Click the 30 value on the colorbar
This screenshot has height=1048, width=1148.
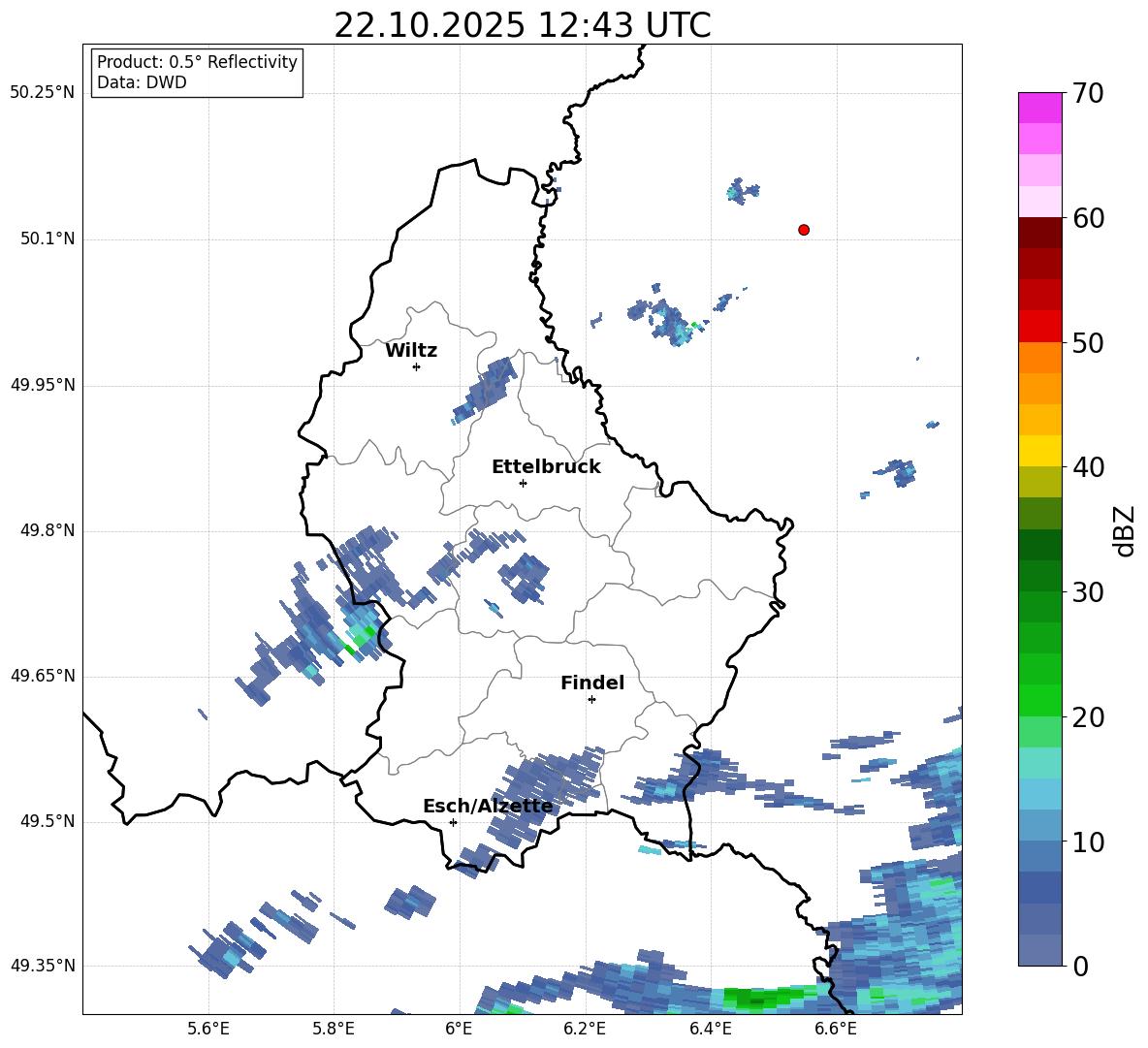coord(1088,592)
